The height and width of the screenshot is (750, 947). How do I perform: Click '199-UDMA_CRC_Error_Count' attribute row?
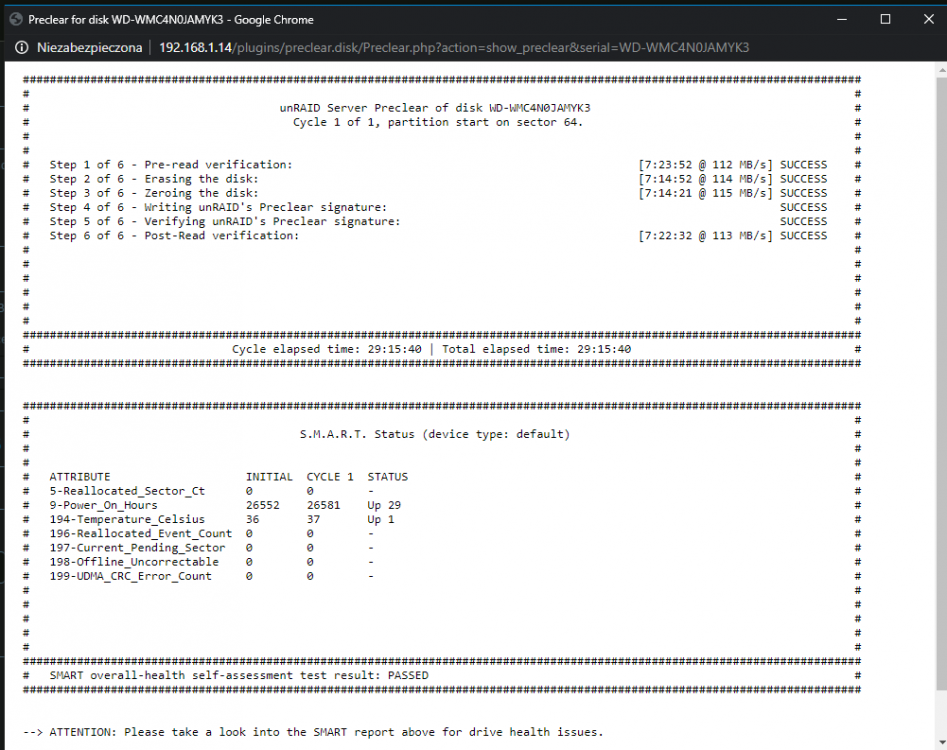(130, 576)
